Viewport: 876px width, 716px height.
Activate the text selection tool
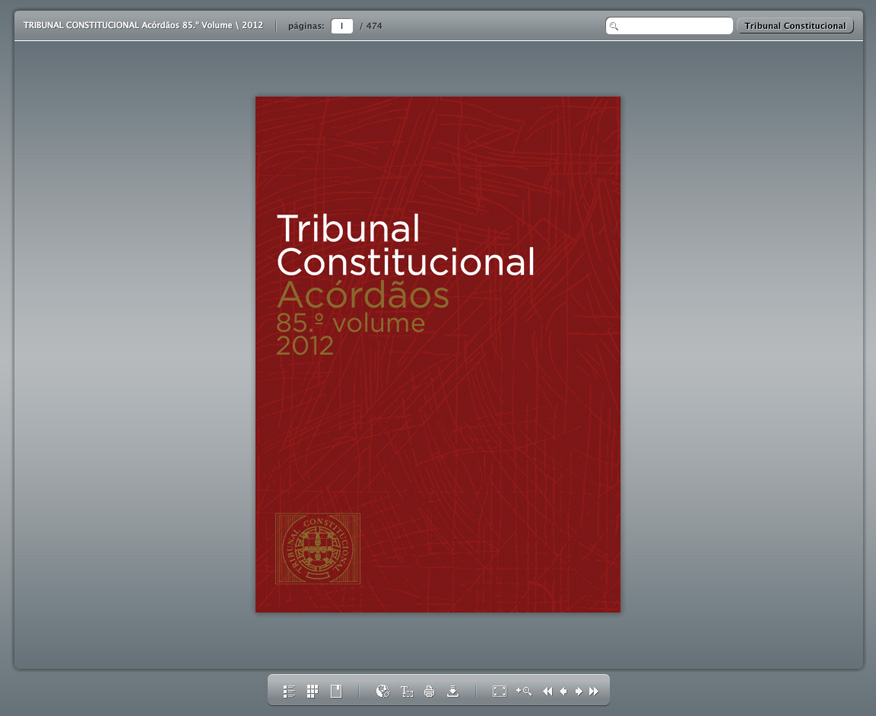[x=407, y=691]
